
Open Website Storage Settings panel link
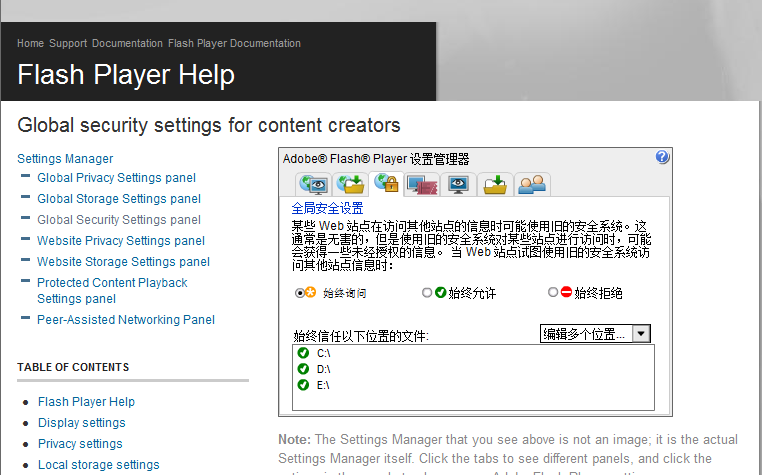pos(123,262)
